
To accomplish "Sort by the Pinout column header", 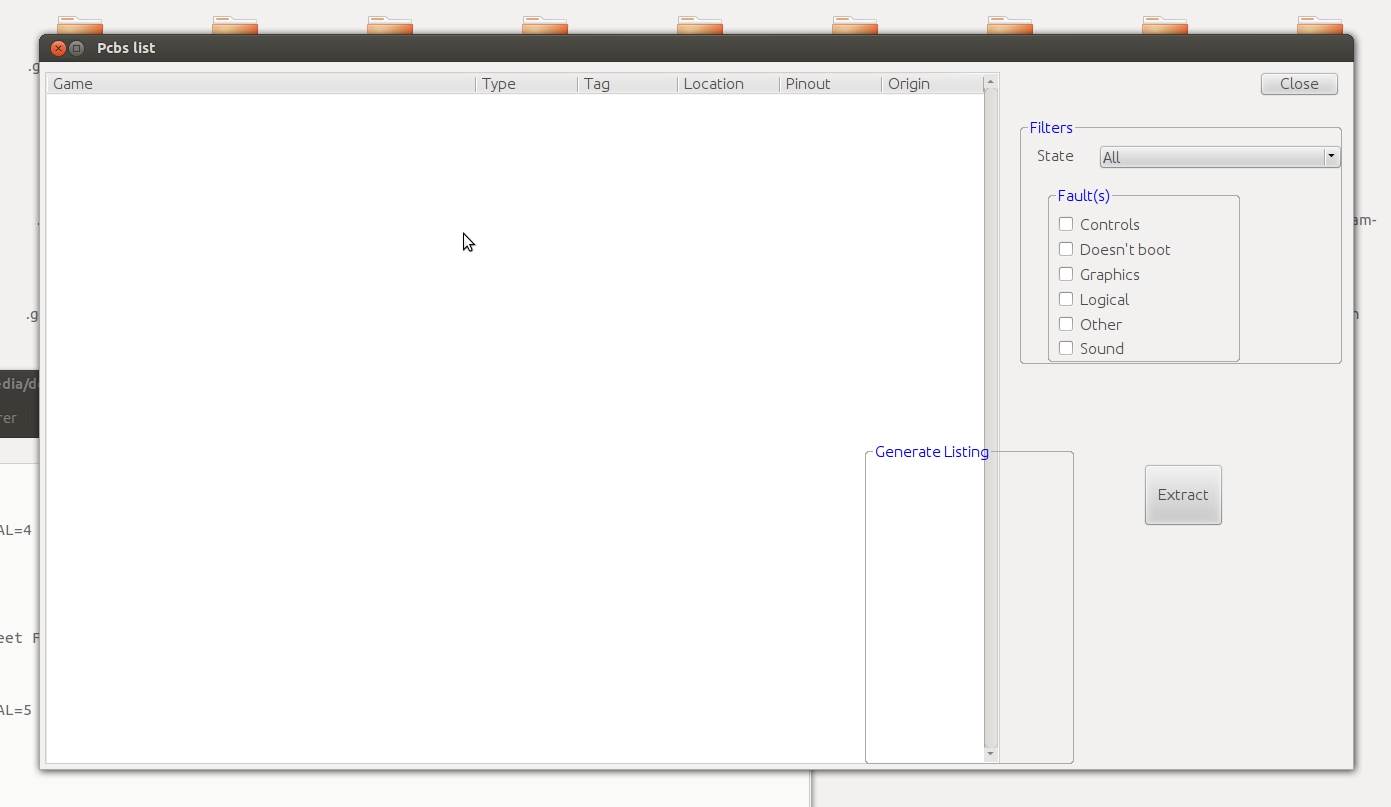I will pos(831,84).
